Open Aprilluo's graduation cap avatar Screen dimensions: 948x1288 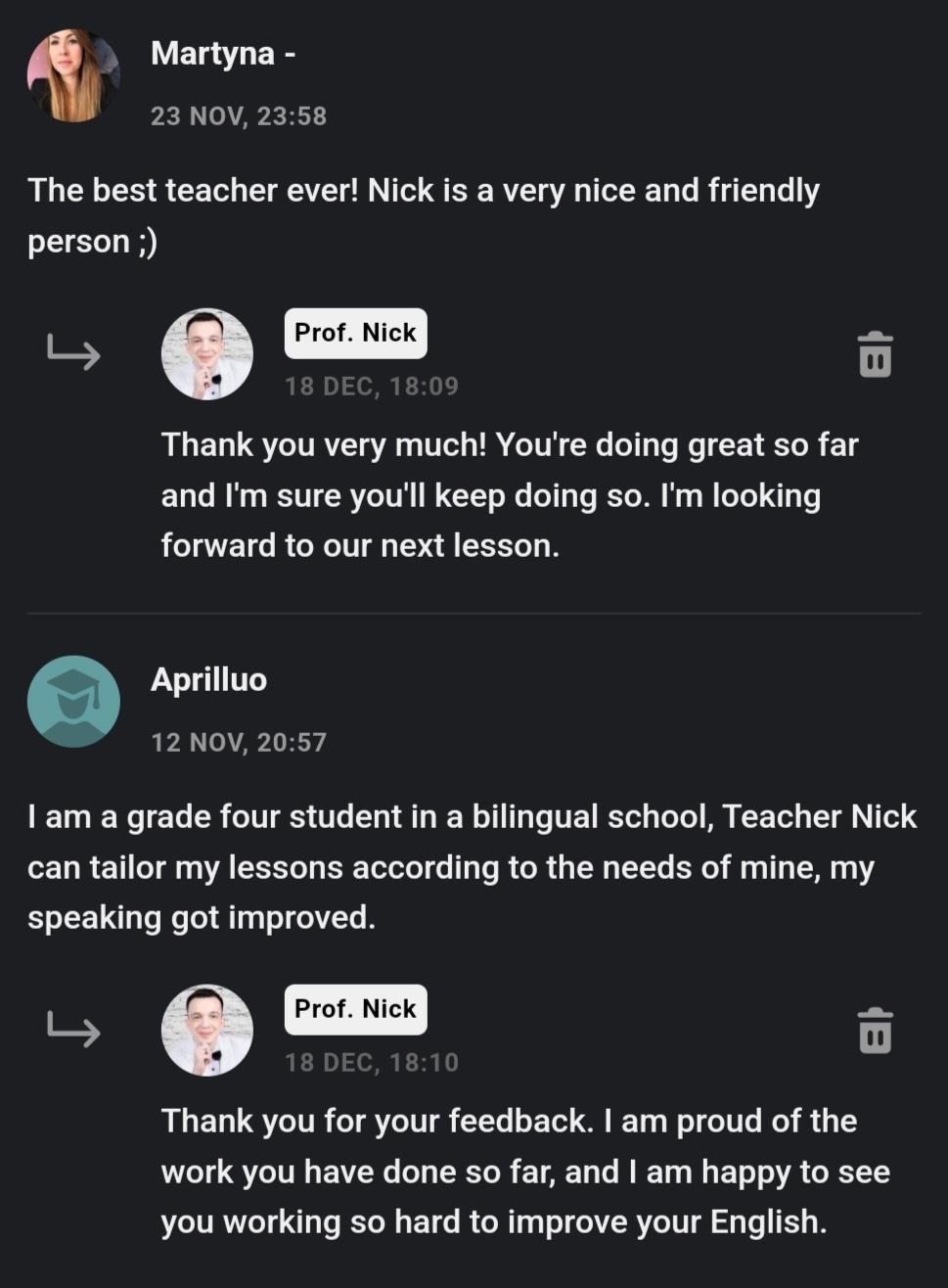pos(73,702)
